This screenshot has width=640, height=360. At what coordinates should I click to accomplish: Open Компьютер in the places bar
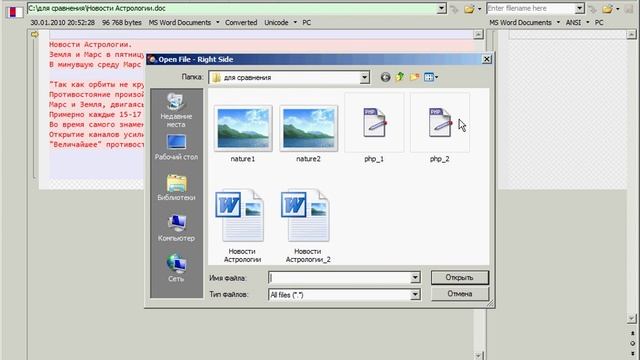tap(176, 228)
